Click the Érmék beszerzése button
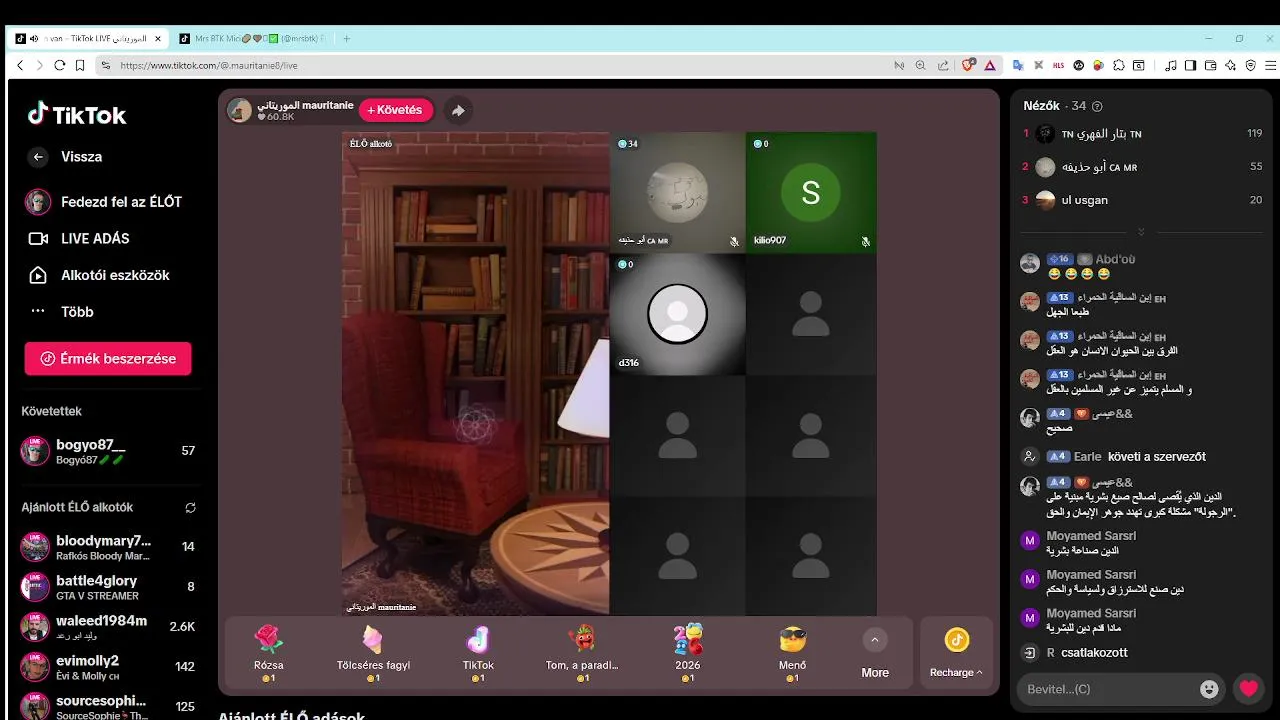Screen dimensions: 1280x720 108,358
